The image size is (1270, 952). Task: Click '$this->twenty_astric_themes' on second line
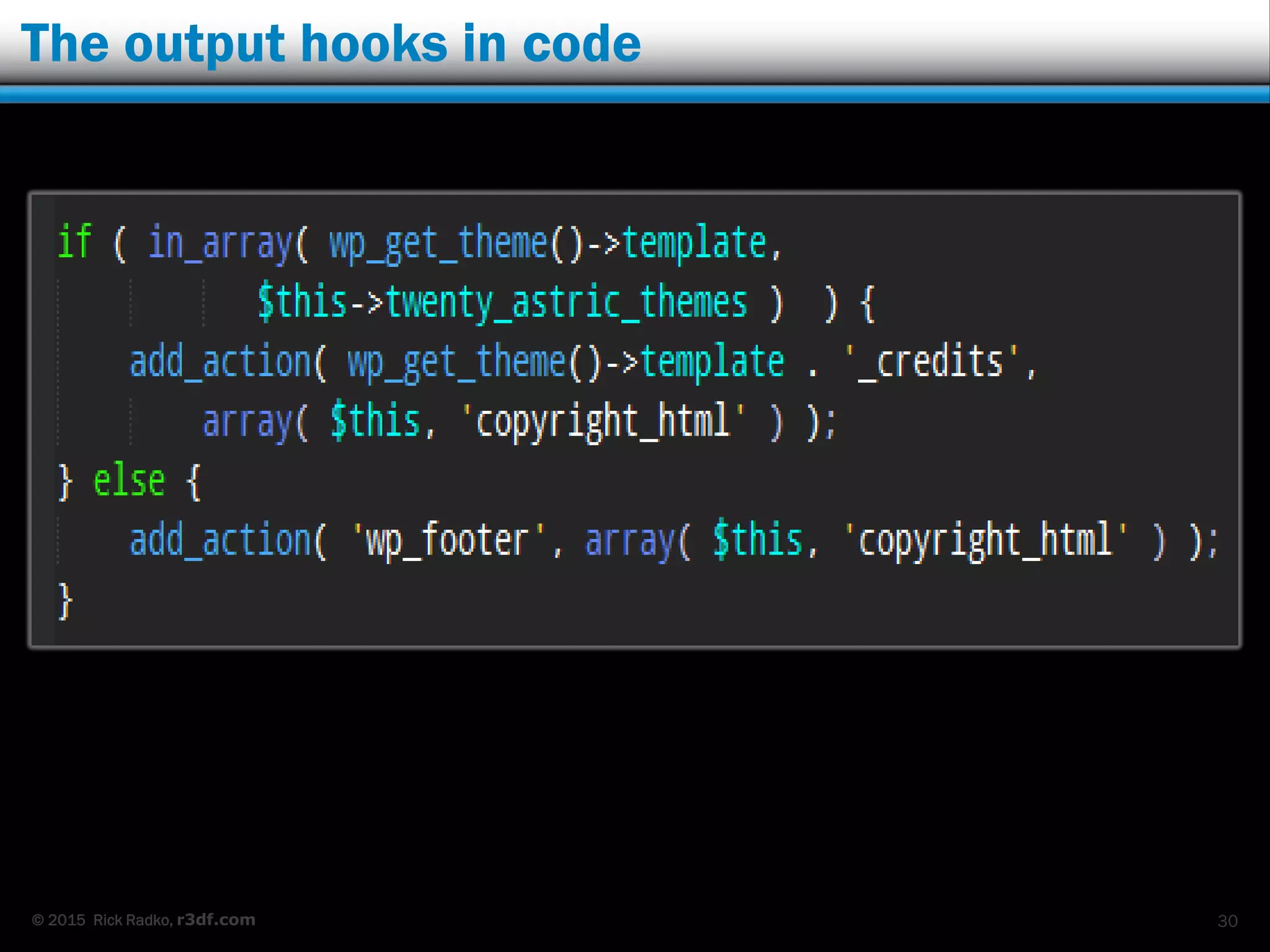click(x=502, y=302)
